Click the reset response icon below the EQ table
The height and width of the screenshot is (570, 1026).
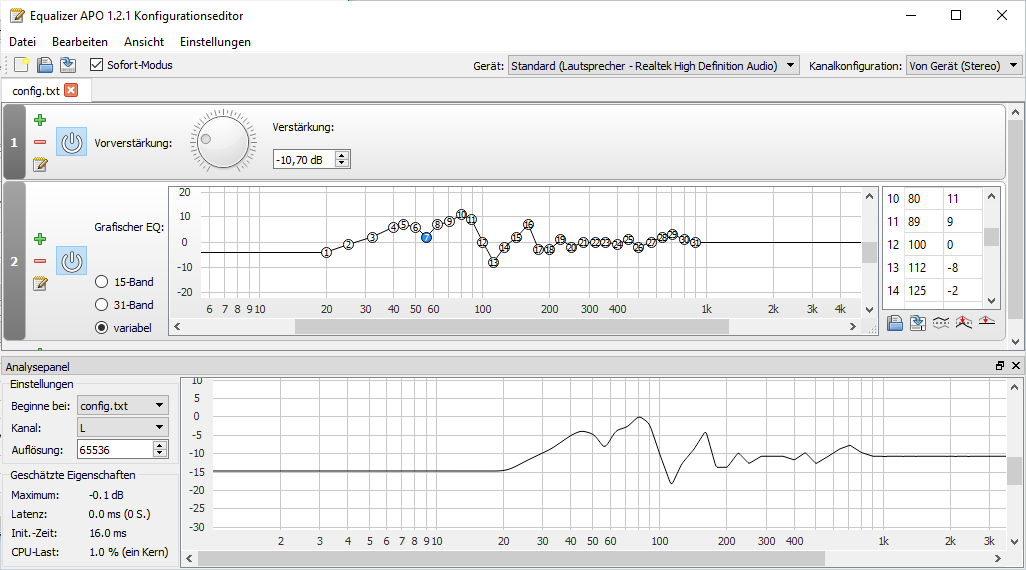(987, 322)
